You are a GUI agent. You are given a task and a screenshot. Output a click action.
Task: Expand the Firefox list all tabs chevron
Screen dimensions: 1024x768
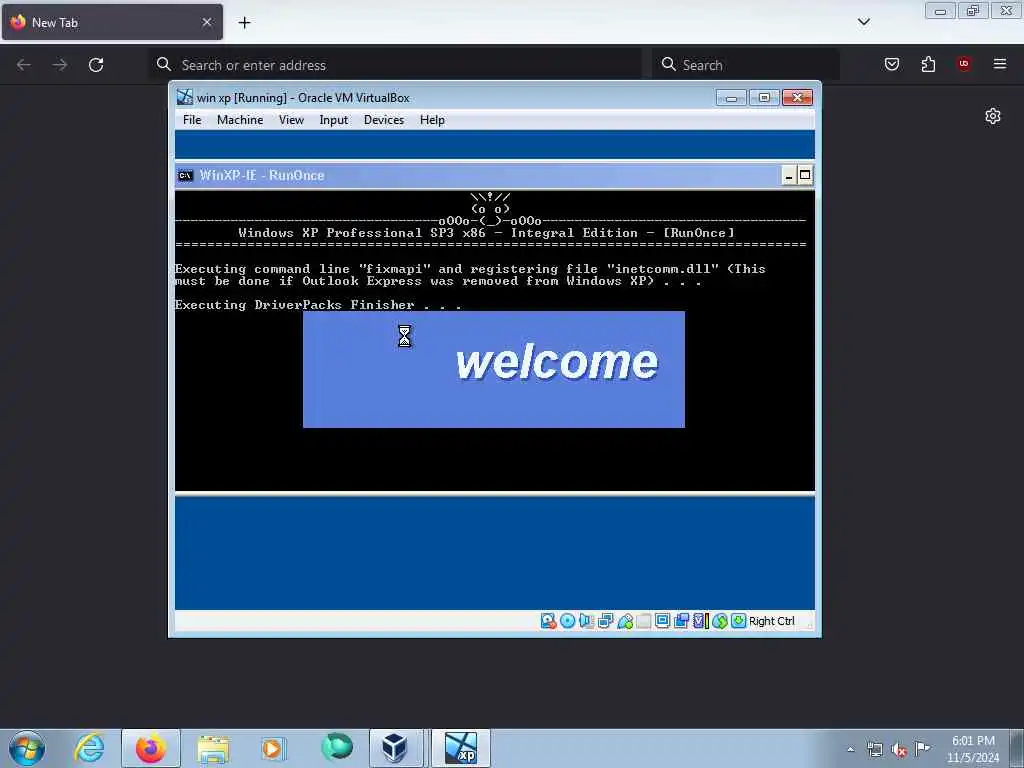tap(864, 22)
